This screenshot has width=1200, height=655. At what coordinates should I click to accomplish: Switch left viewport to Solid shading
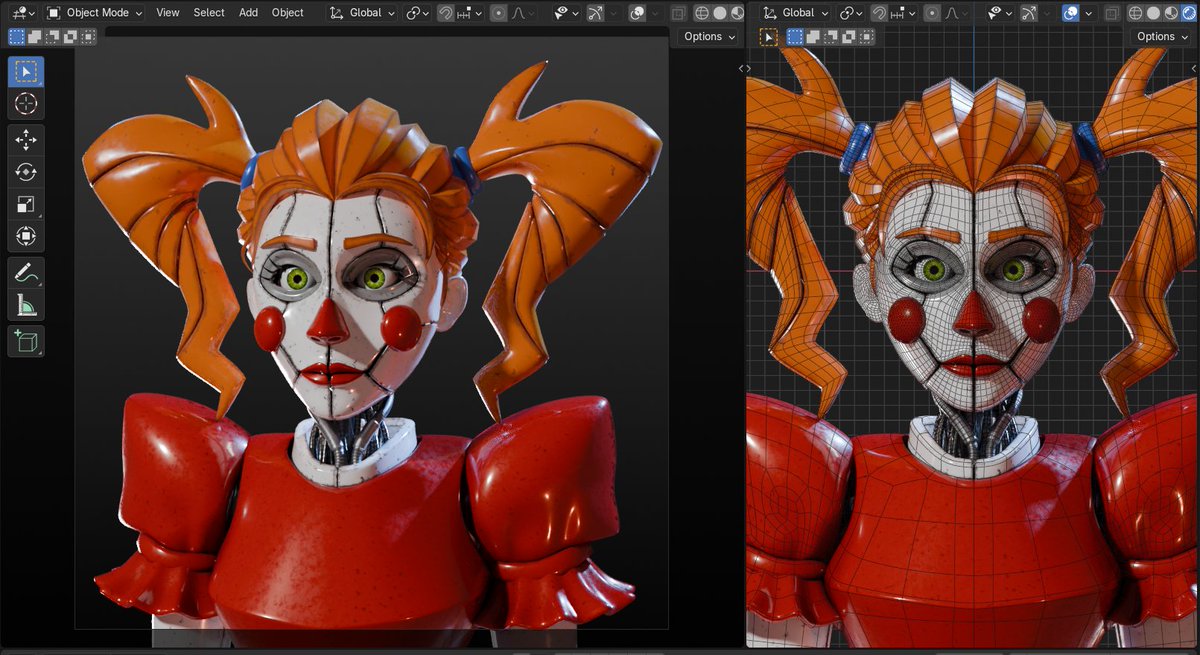[x=720, y=13]
